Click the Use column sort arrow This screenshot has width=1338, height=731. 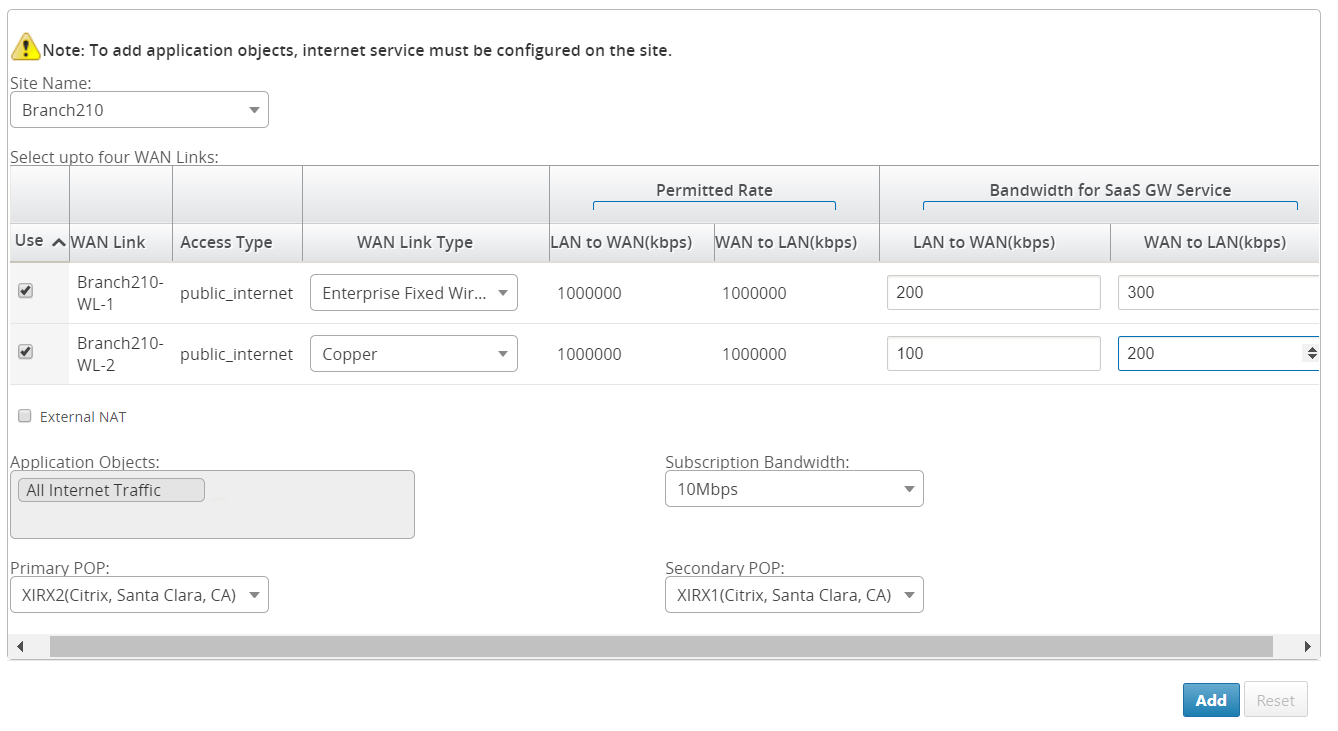[x=58, y=242]
